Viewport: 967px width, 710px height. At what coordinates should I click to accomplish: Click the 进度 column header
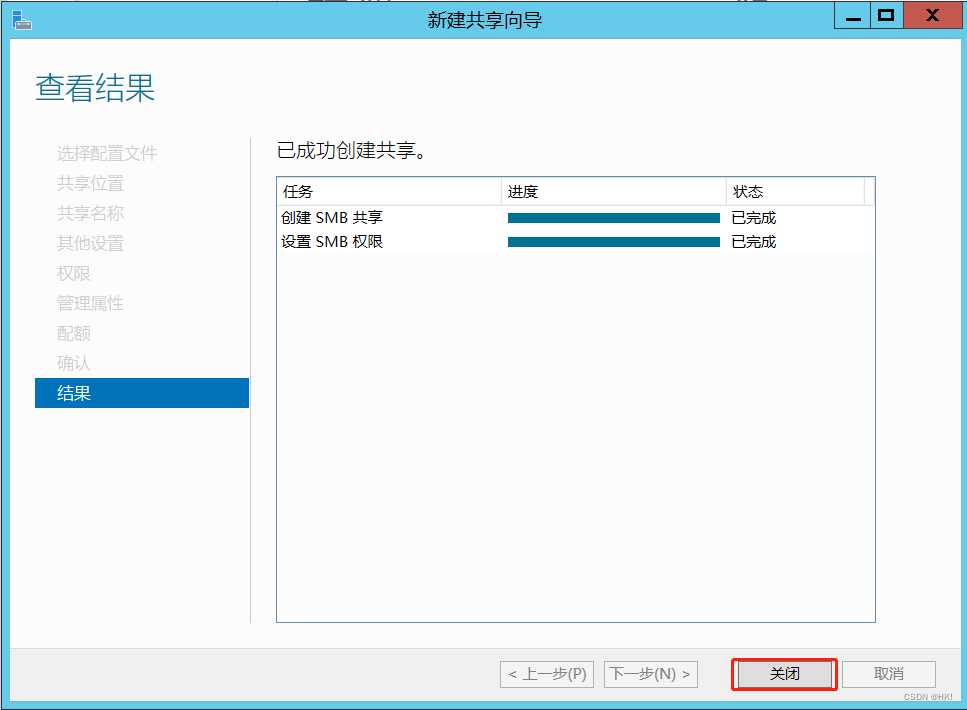(x=614, y=192)
